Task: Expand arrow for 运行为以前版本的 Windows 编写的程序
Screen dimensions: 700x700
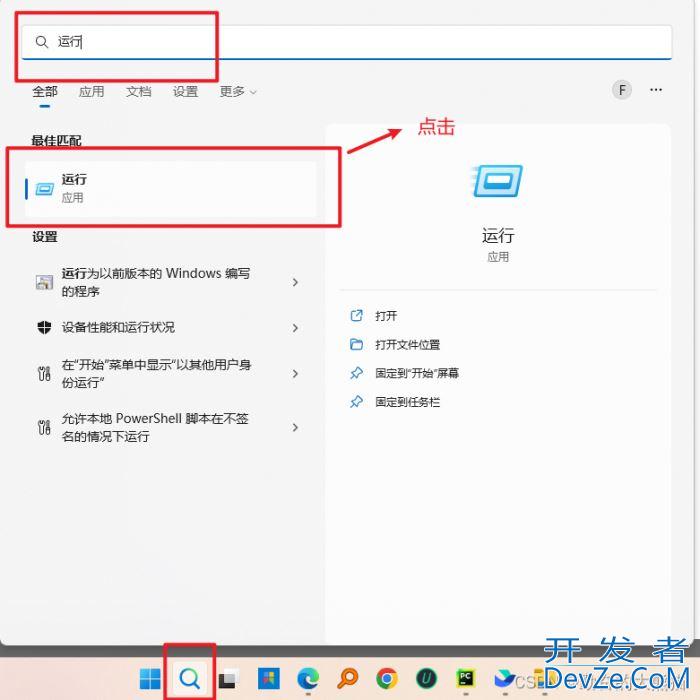Action: (x=295, y=282)
